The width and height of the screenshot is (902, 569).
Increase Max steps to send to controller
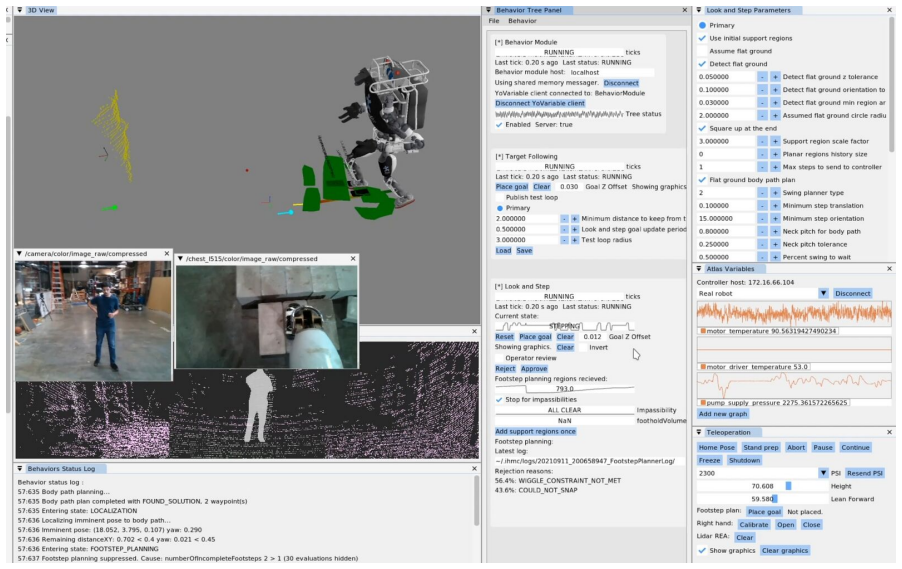775,167
